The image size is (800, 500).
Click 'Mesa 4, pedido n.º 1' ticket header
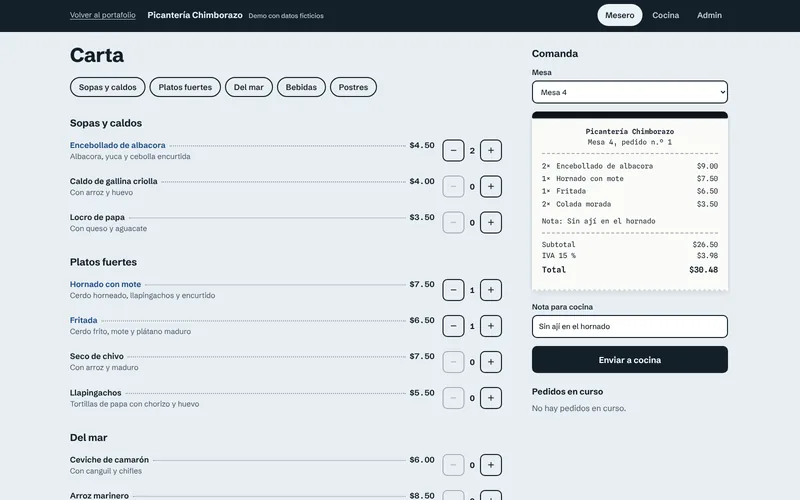[630, 142]
